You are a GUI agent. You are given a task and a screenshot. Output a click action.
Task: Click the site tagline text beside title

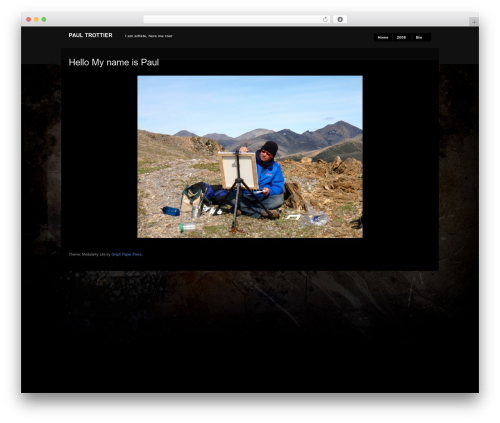pyautogui.click(x=149, y=36)
